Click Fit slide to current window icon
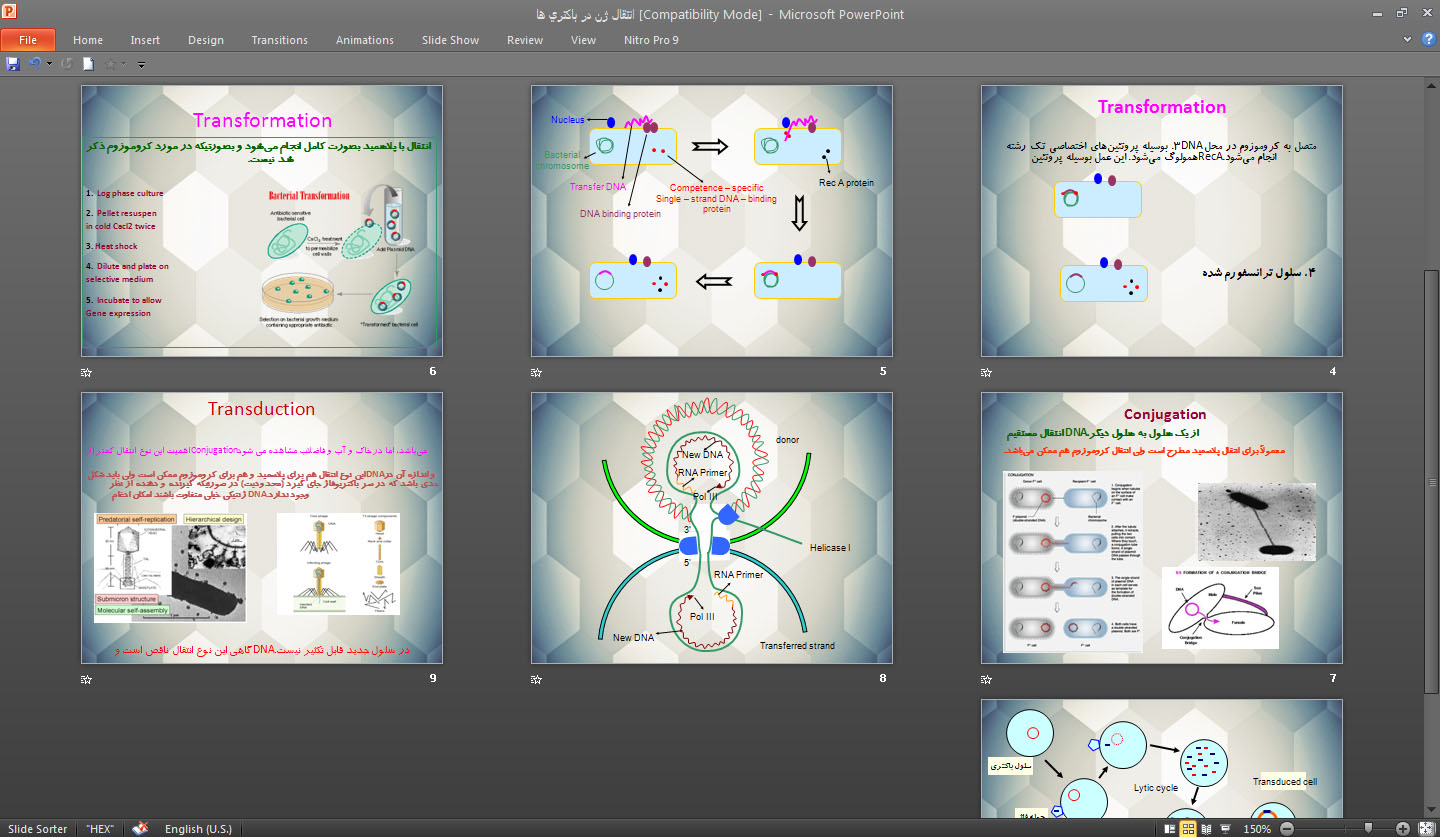1440x837 pixels. pos(1424,829)
